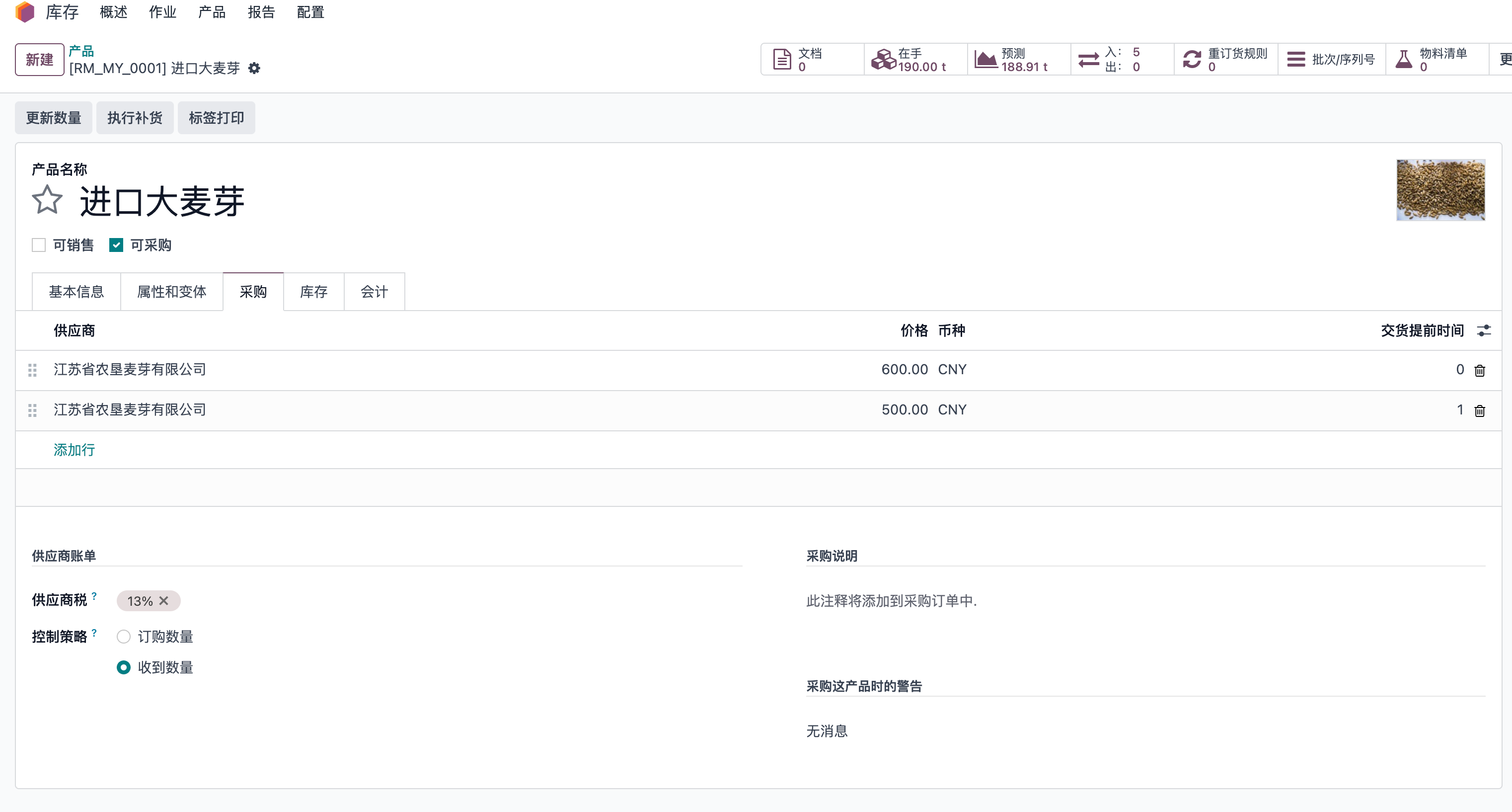
Task: Open the 配置 menu
Action: point(310,12)
